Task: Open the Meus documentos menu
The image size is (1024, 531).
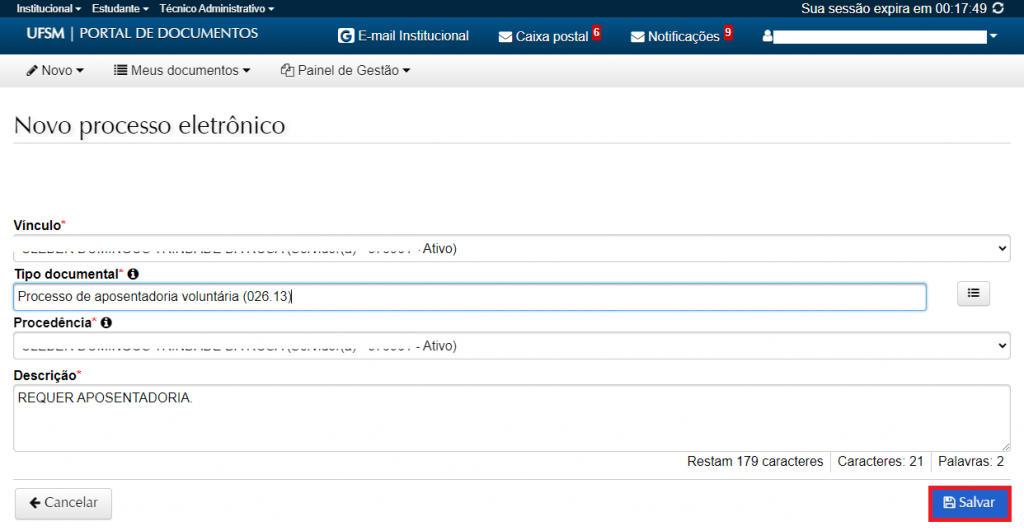Action: tap(181, 71)
